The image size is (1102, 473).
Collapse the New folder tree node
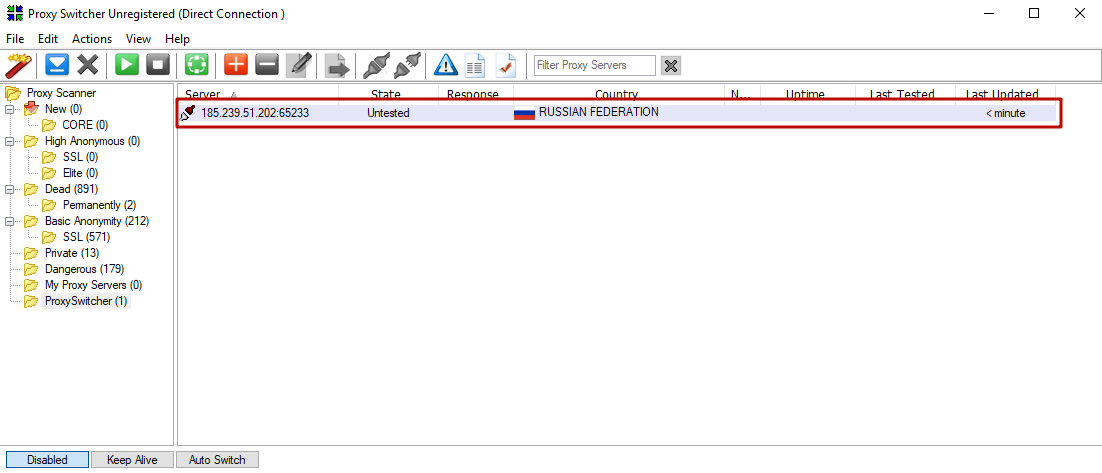tap(10, 109)
